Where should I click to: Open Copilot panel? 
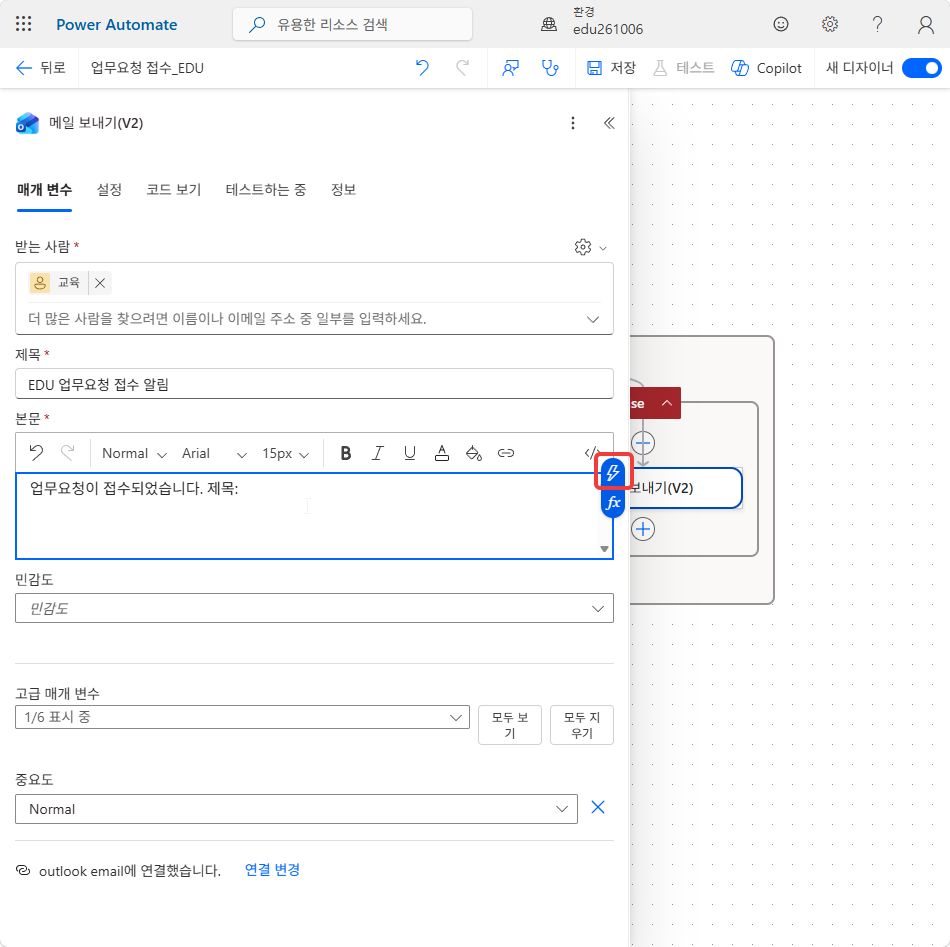pyautogui.click(x=766, y=68)
